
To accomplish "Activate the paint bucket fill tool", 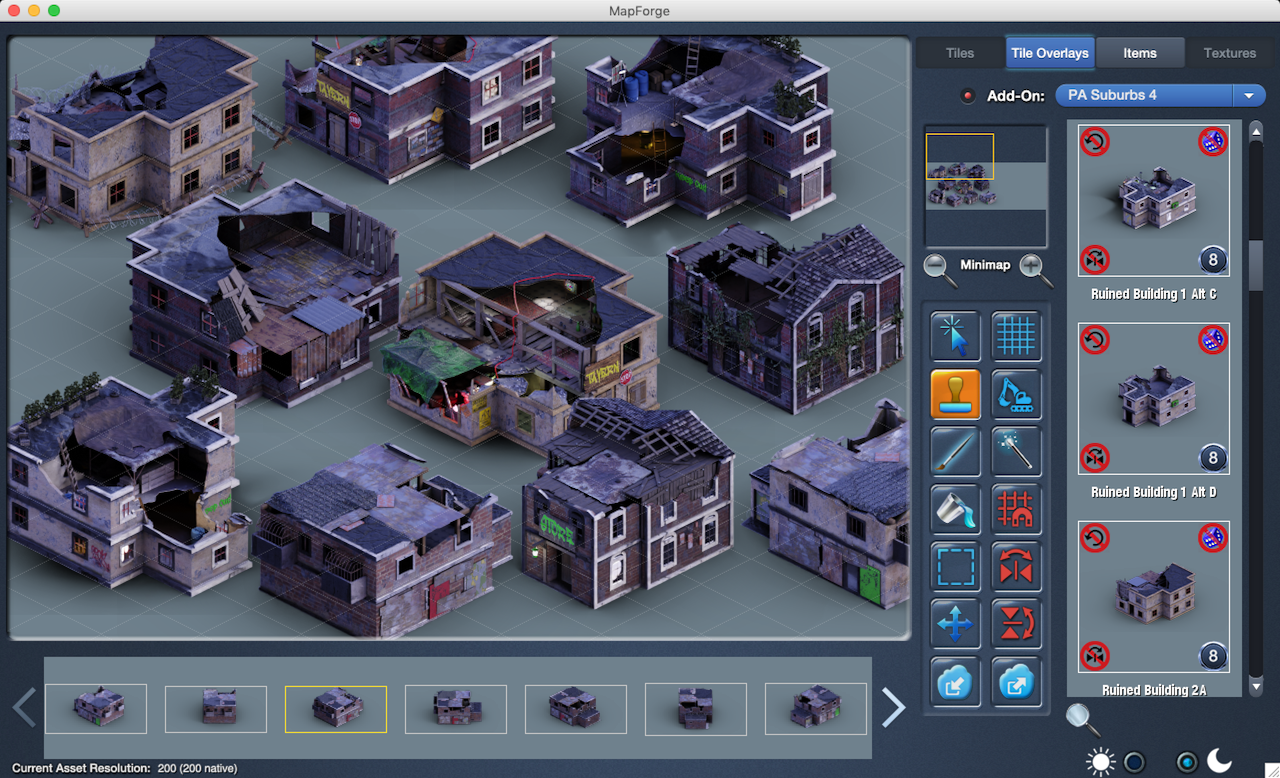I will 955,509.
